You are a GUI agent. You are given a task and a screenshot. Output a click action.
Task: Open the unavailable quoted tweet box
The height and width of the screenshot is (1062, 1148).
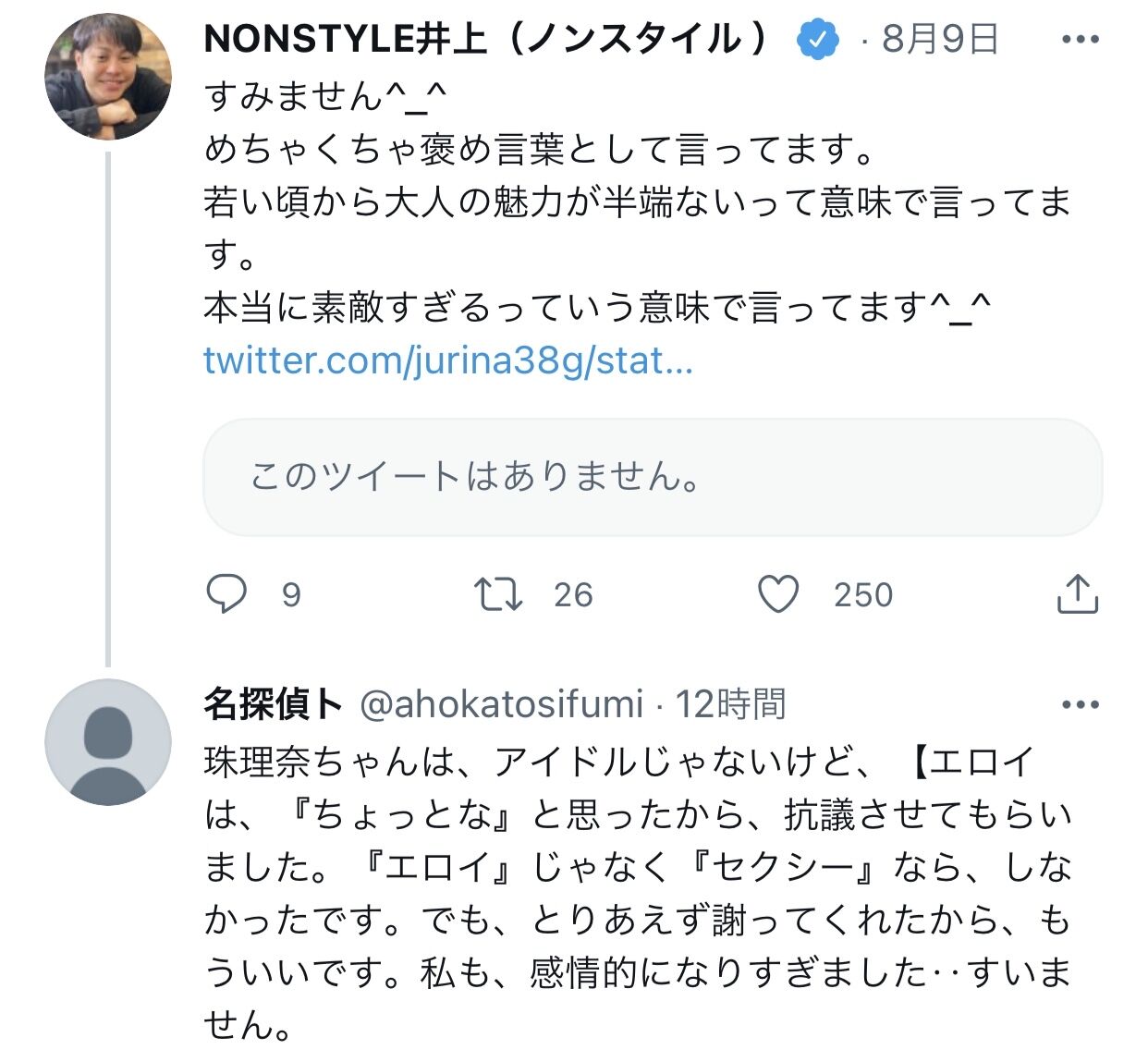[653, 477]
